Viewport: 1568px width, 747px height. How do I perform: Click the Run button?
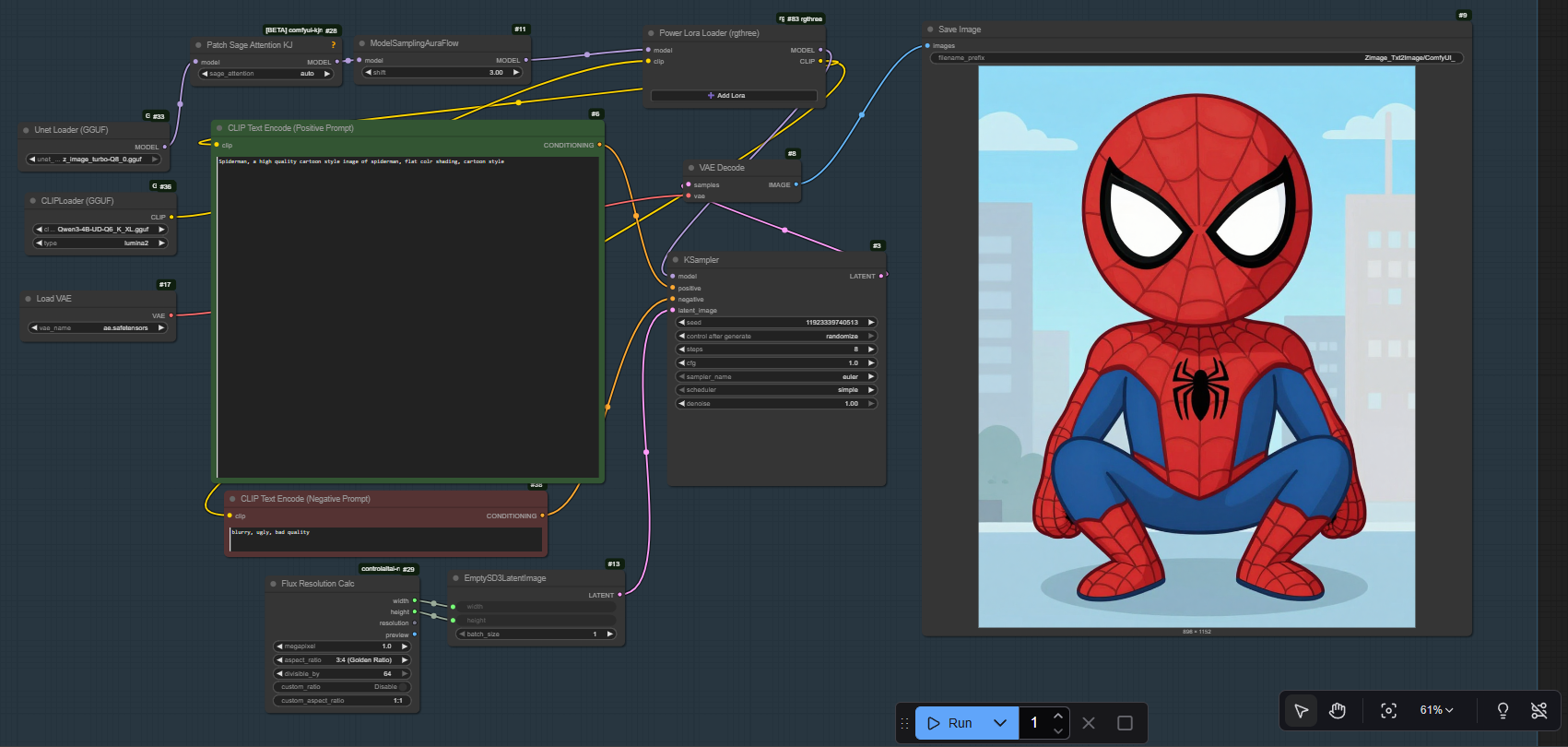point(950,723)
